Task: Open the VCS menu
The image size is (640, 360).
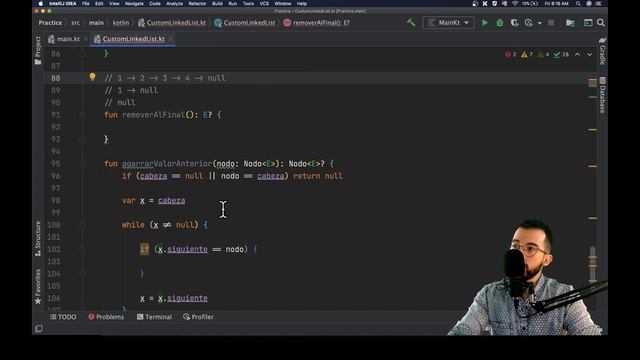Action: tap(264, 3)
